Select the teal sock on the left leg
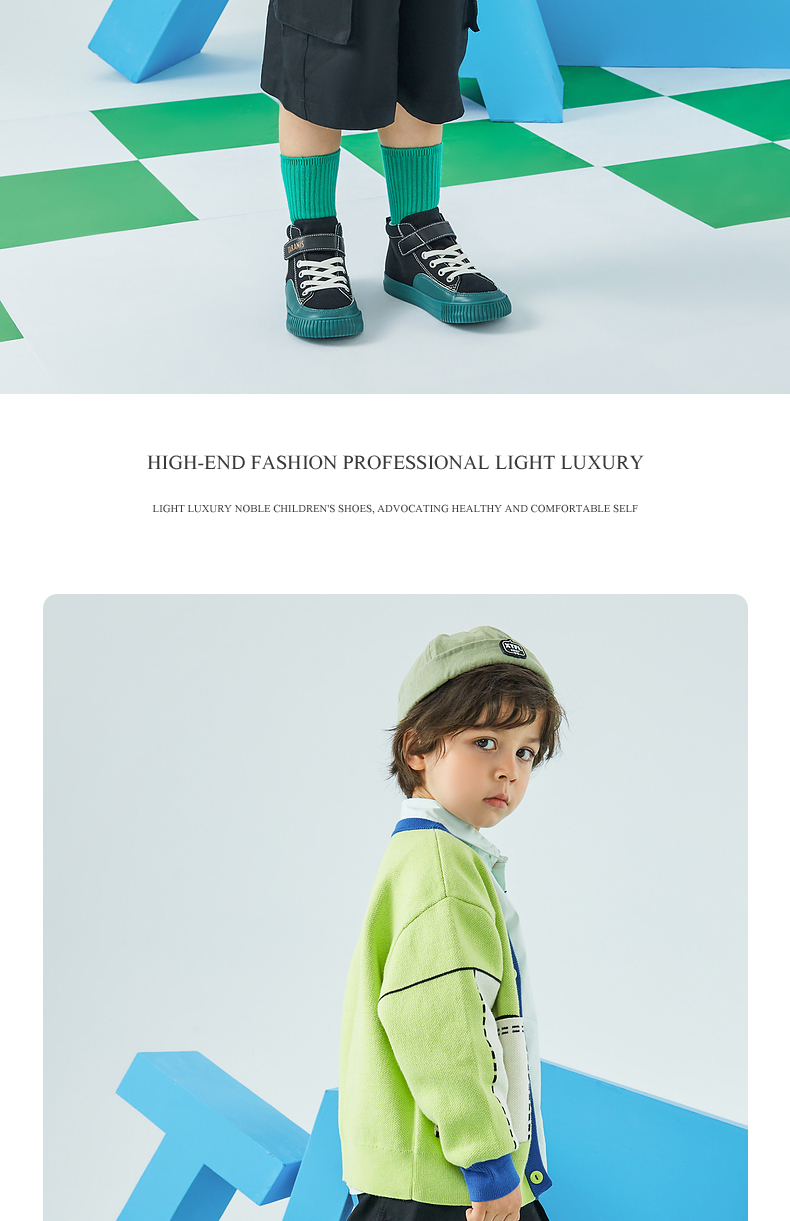The image size is (790, 1221). pos(309,186)
